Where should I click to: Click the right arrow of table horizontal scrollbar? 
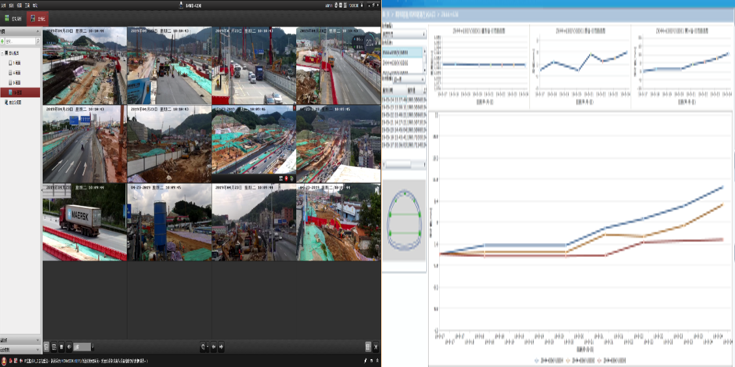click(425, 165)
